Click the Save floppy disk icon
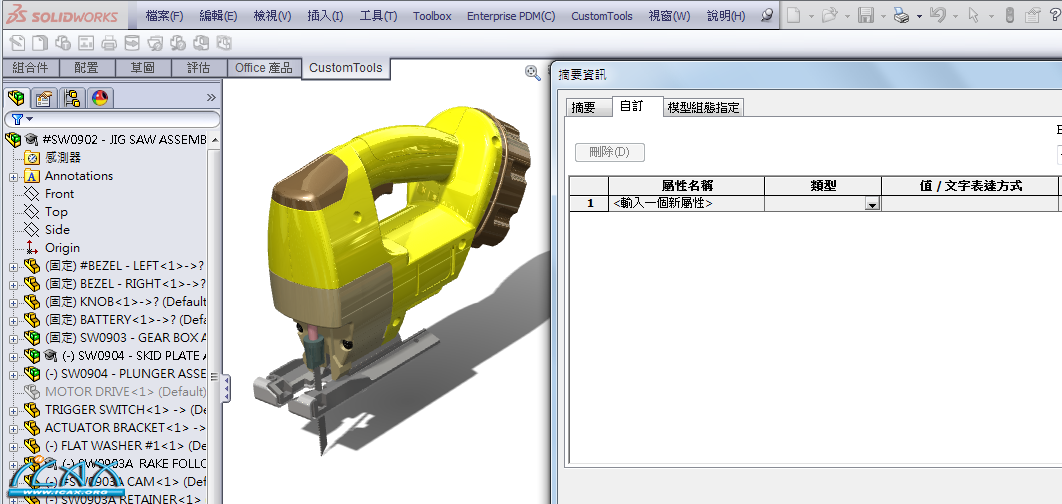1062x504 pixels. click(866, 16)
